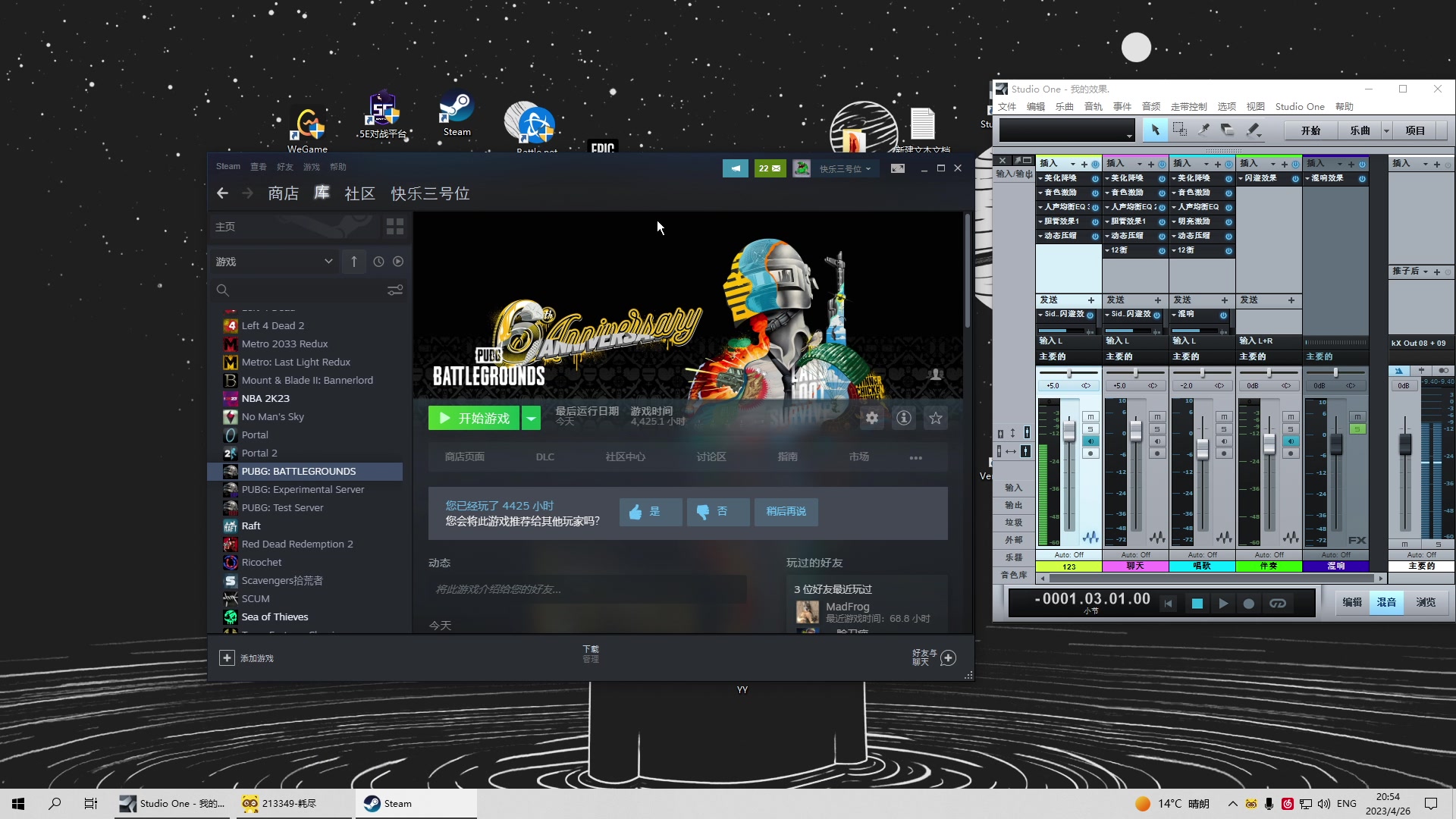Bypass the 闪避效果 insert
Screen dimensions: 1456x819
coord(1295,178)
